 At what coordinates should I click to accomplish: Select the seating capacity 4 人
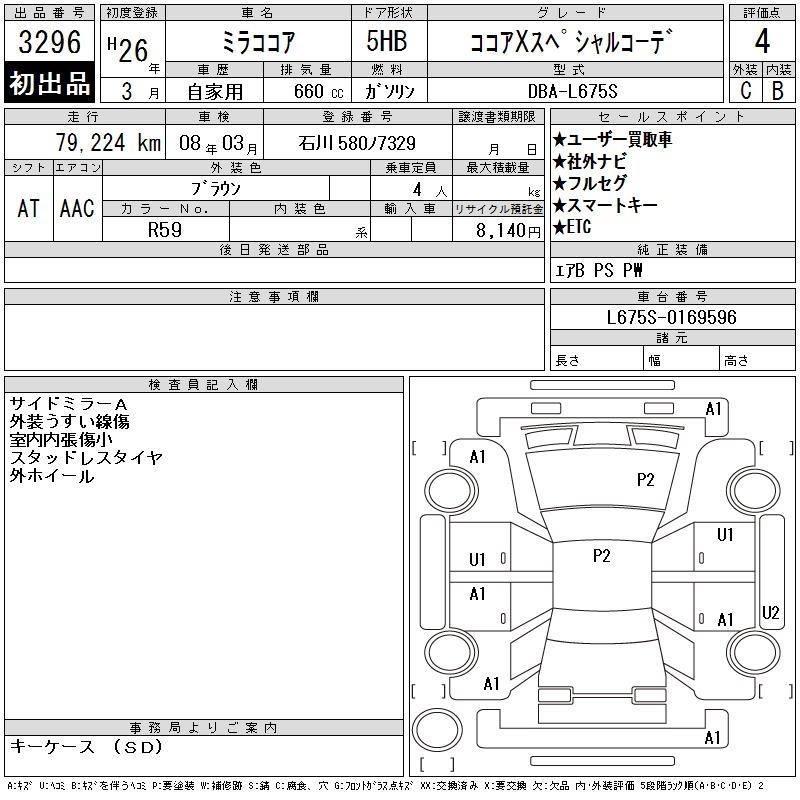coord(430,190)
